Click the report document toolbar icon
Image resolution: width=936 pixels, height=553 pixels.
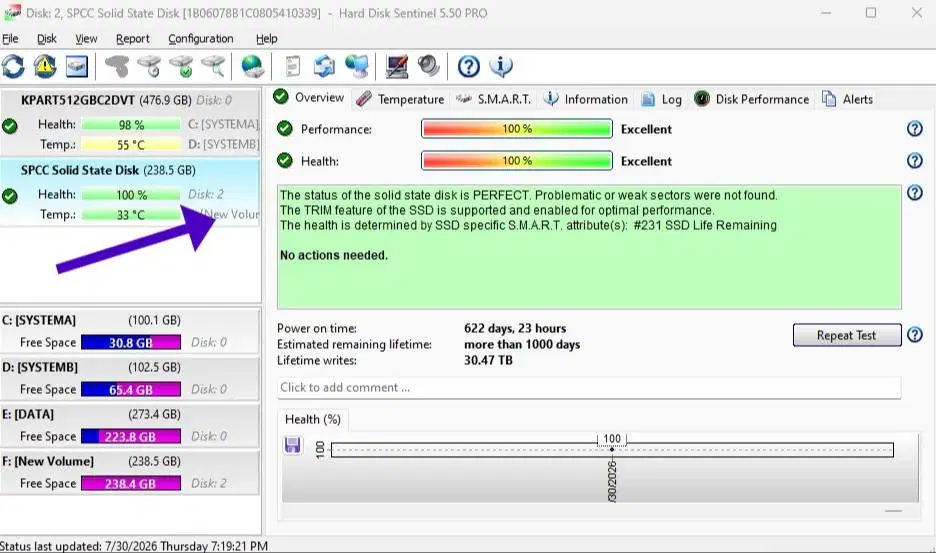pos(292,66)
